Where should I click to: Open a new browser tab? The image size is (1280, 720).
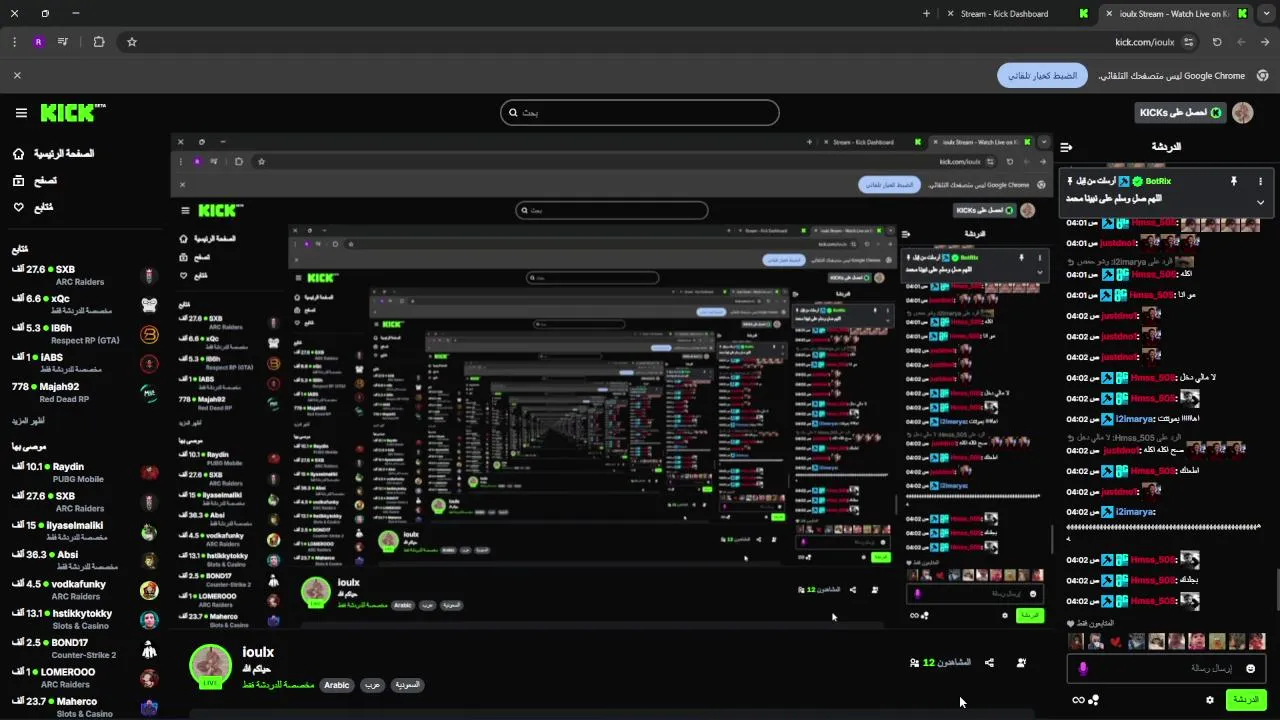(x=926, y=14)
